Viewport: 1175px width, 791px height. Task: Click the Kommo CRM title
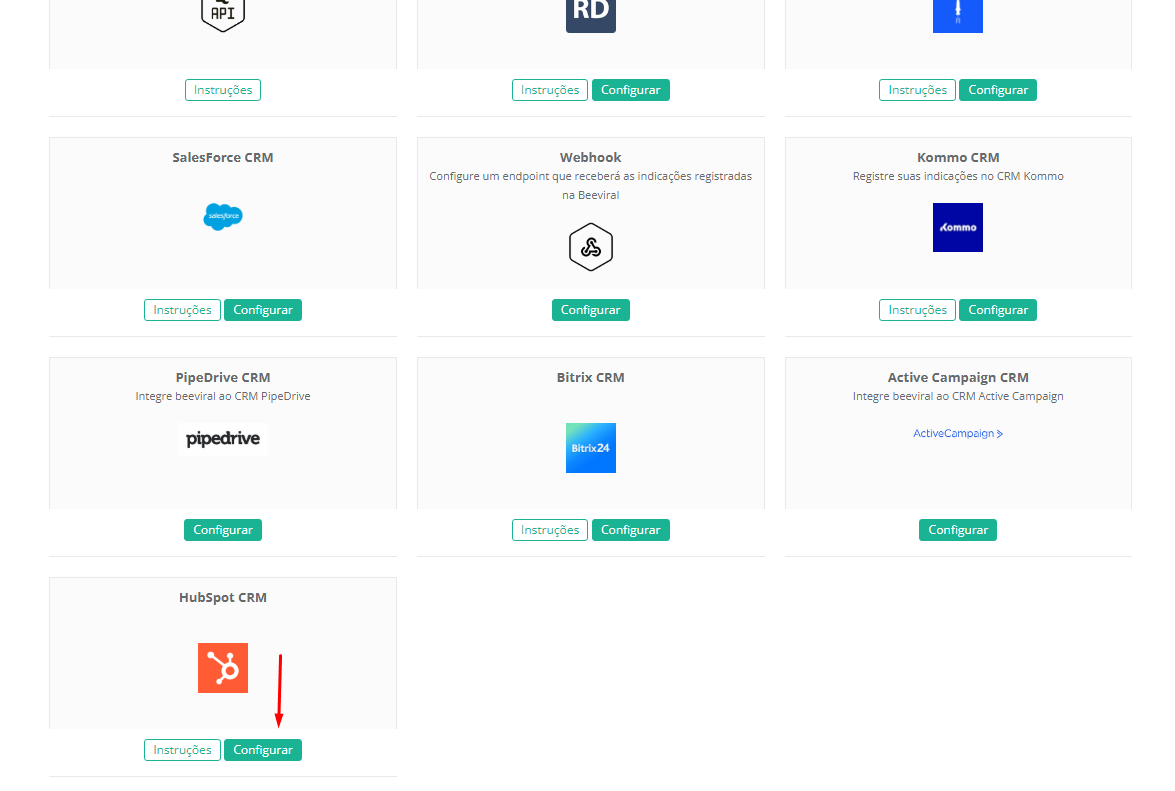pyautogui.click(x=958, y=157)
